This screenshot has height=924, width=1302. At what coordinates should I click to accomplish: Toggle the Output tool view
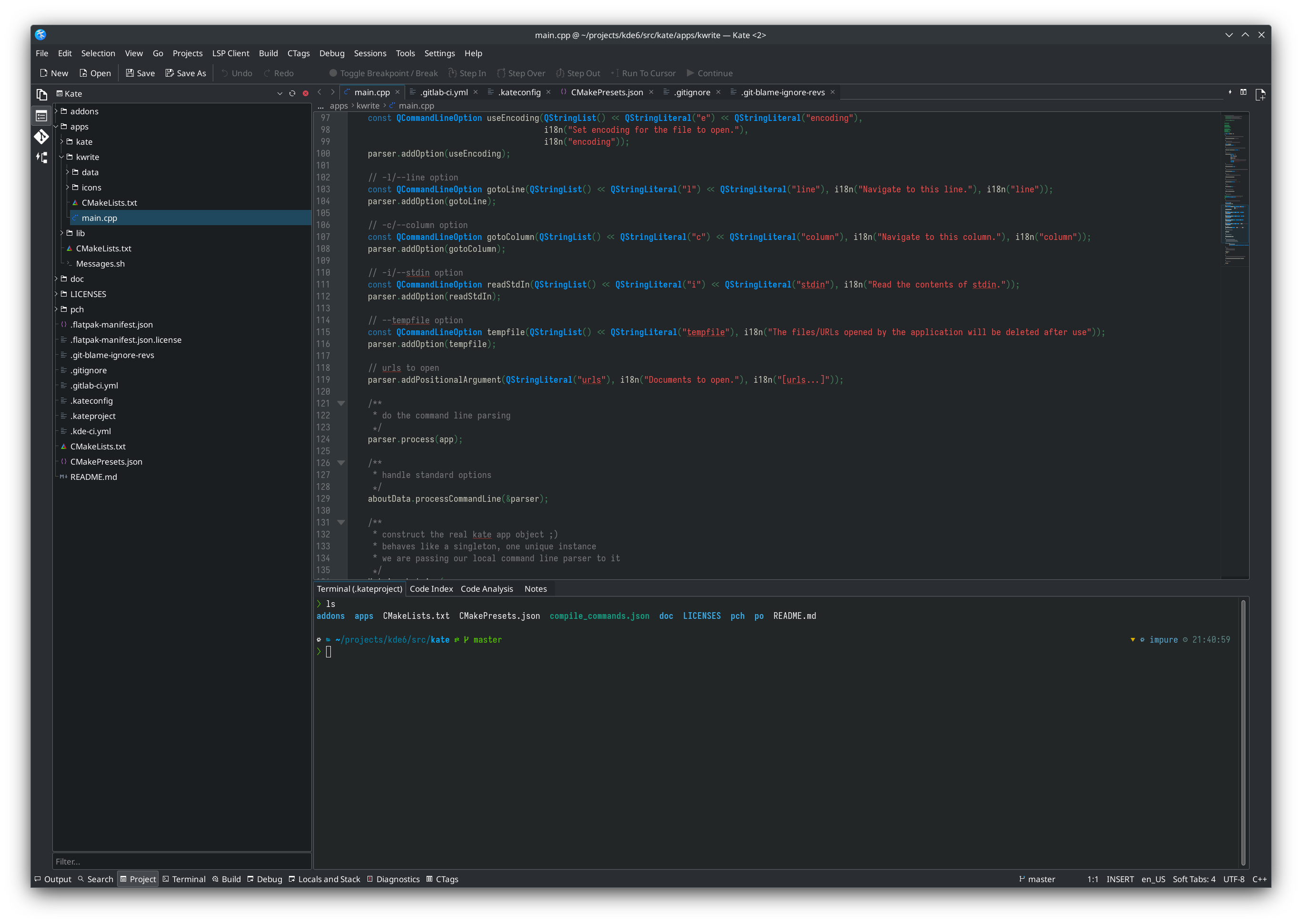(x=53, y=879)
